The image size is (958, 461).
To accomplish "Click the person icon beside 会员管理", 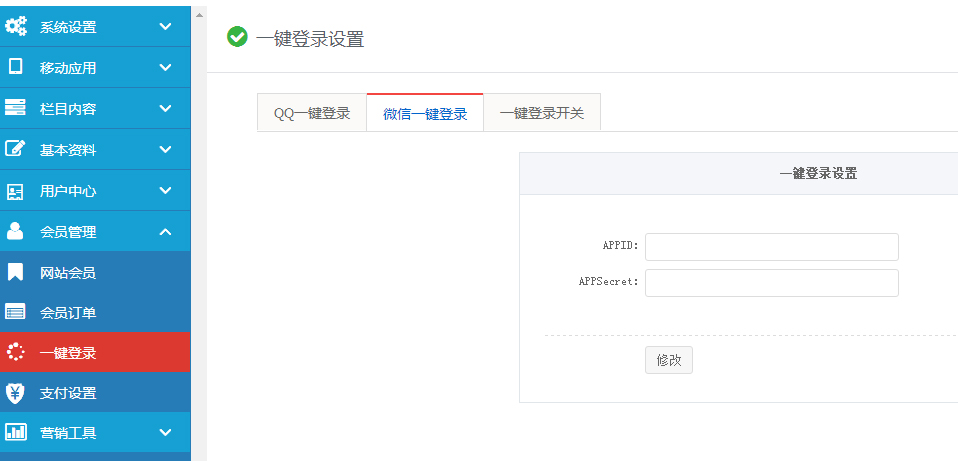I will (x=15, y=231).
